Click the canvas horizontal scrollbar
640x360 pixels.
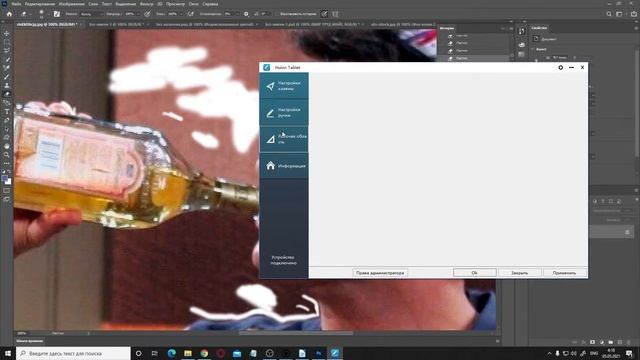pos(296,333)
